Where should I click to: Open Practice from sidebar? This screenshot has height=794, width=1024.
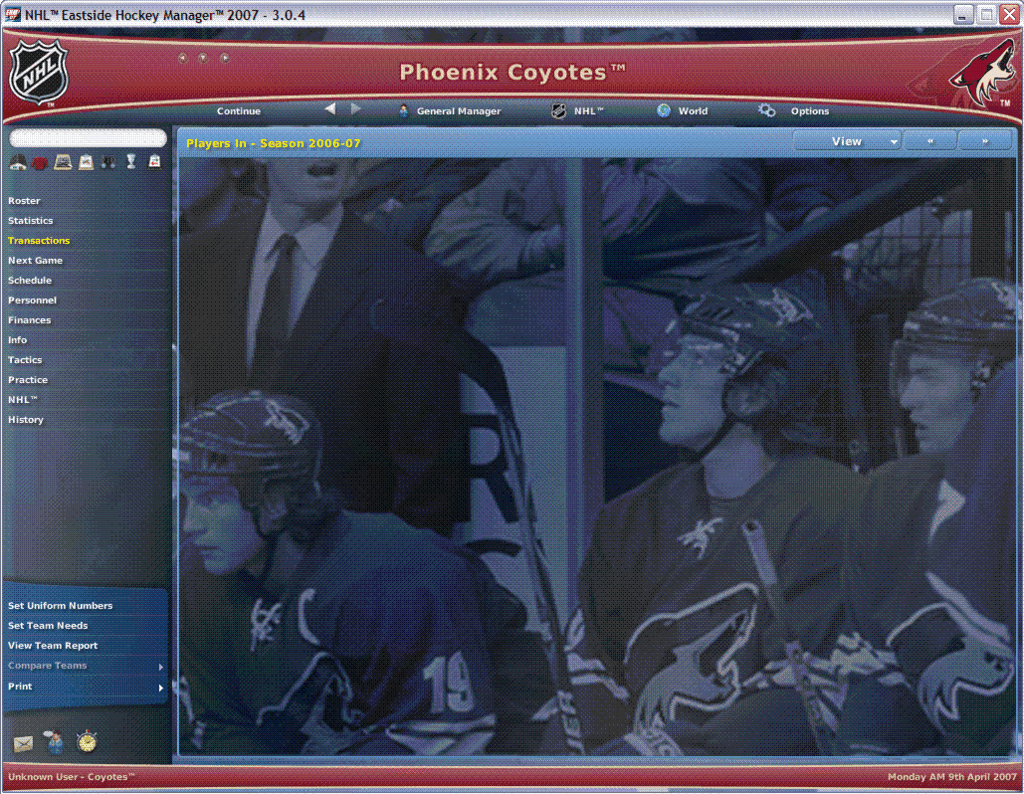coord(28,380)
